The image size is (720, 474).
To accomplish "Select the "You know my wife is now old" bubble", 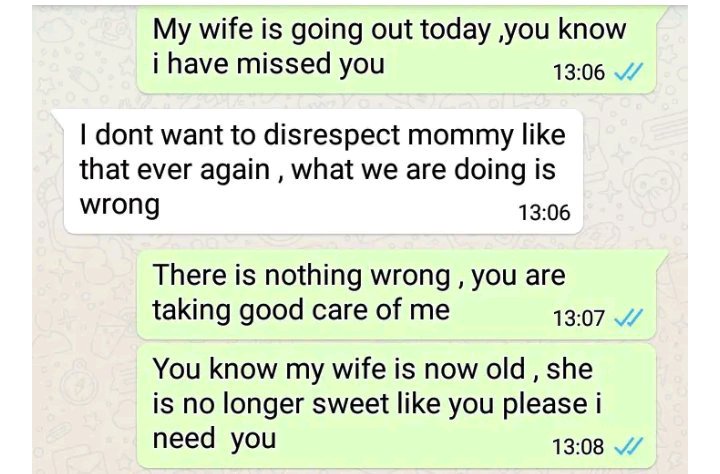I will tap(395, 406).
